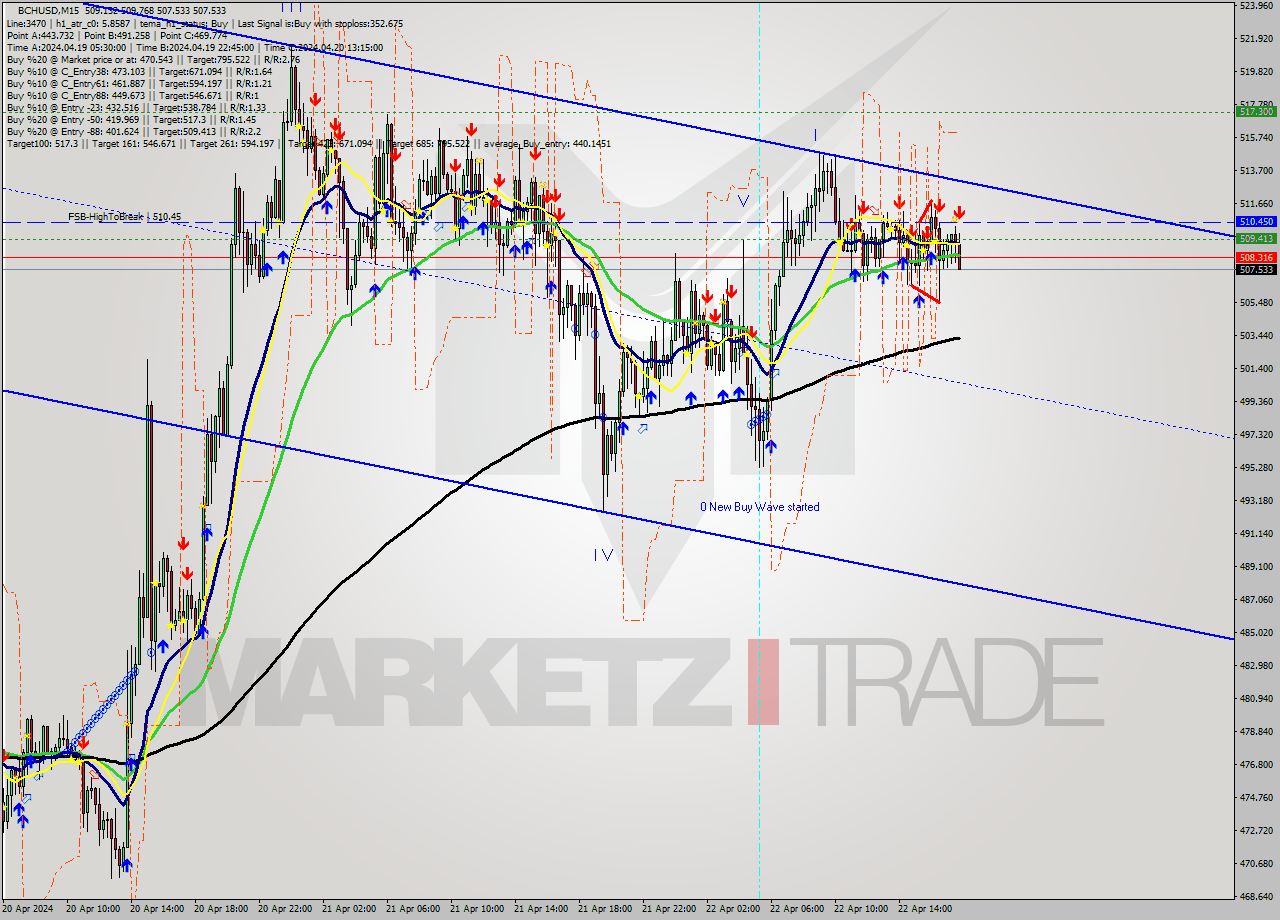The height and width of the screenshot is (920, 1280).
Task: Select the black 507.533 current price tag
Action: (1256, 270)
